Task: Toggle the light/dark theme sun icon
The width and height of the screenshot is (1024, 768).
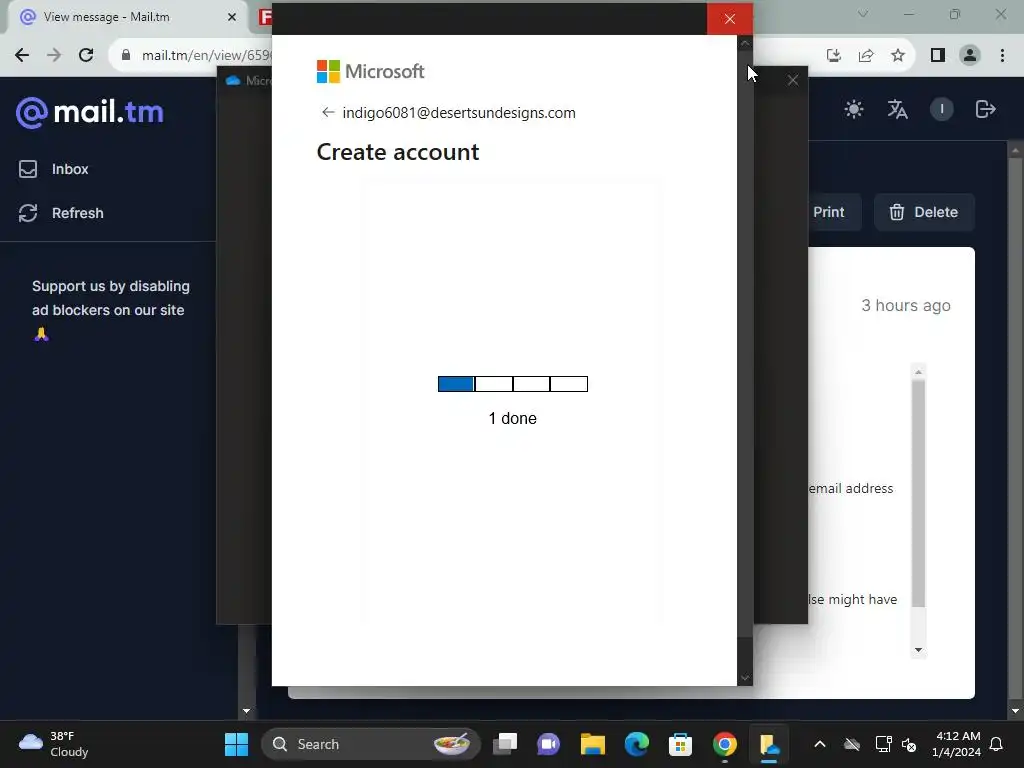Action: [854, 109]
